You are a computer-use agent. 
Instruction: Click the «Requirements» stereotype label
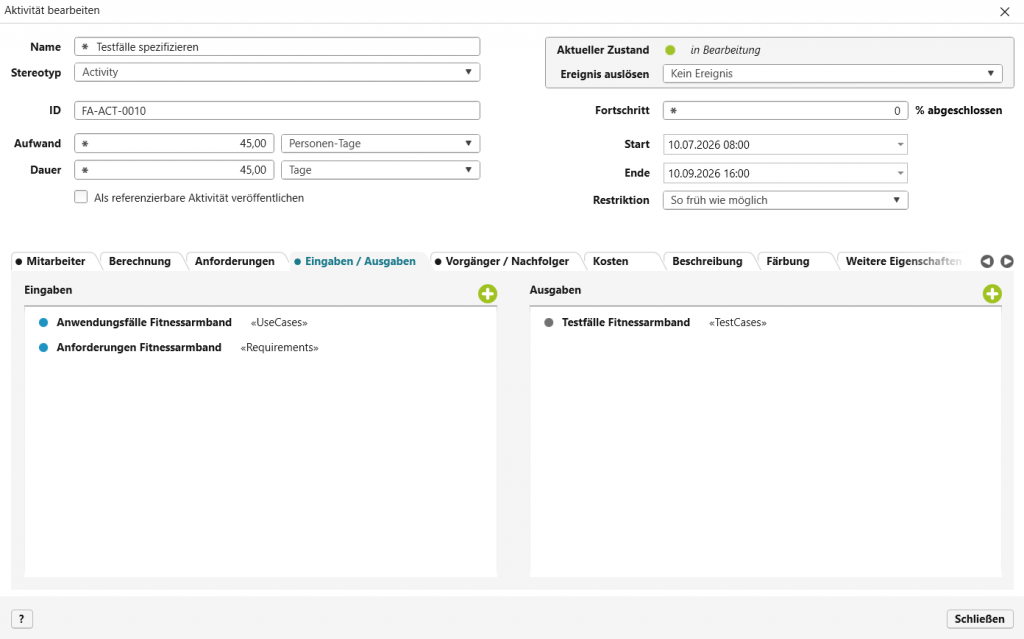click(280, 348)
